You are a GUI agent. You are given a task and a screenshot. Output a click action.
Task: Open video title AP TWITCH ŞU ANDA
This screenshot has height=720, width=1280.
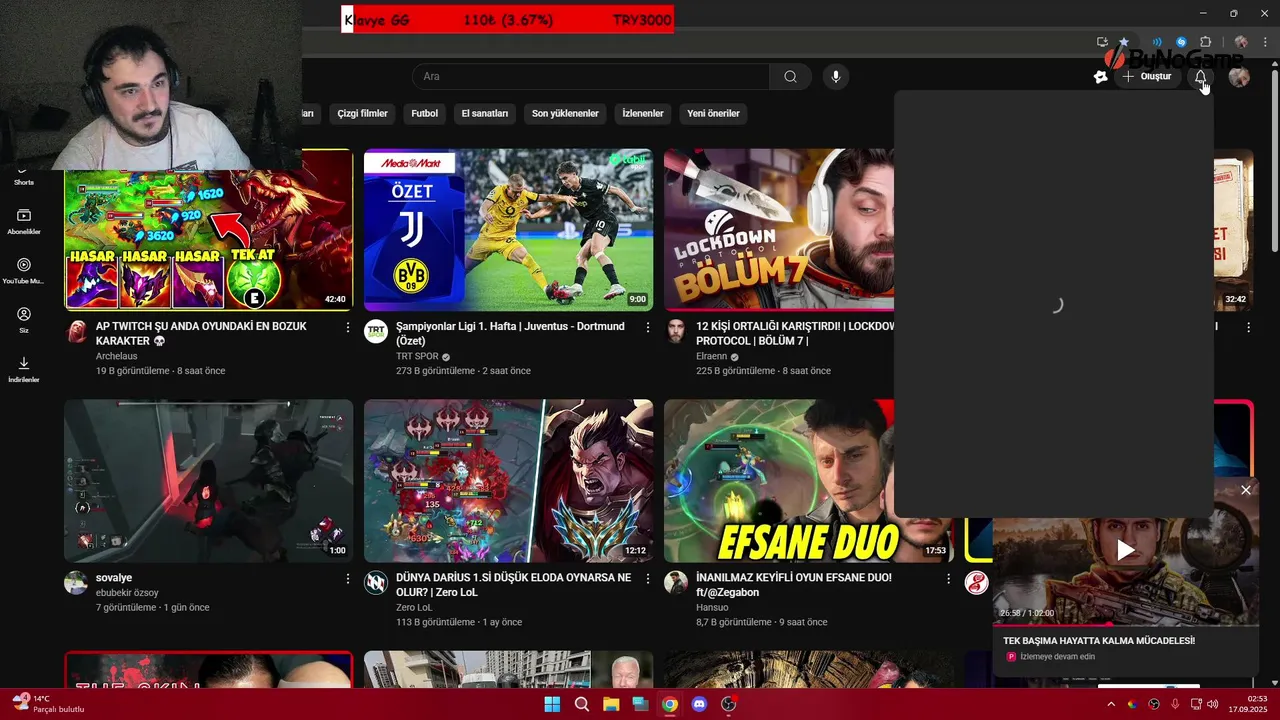pyautogui.click(x=201, y=333)
